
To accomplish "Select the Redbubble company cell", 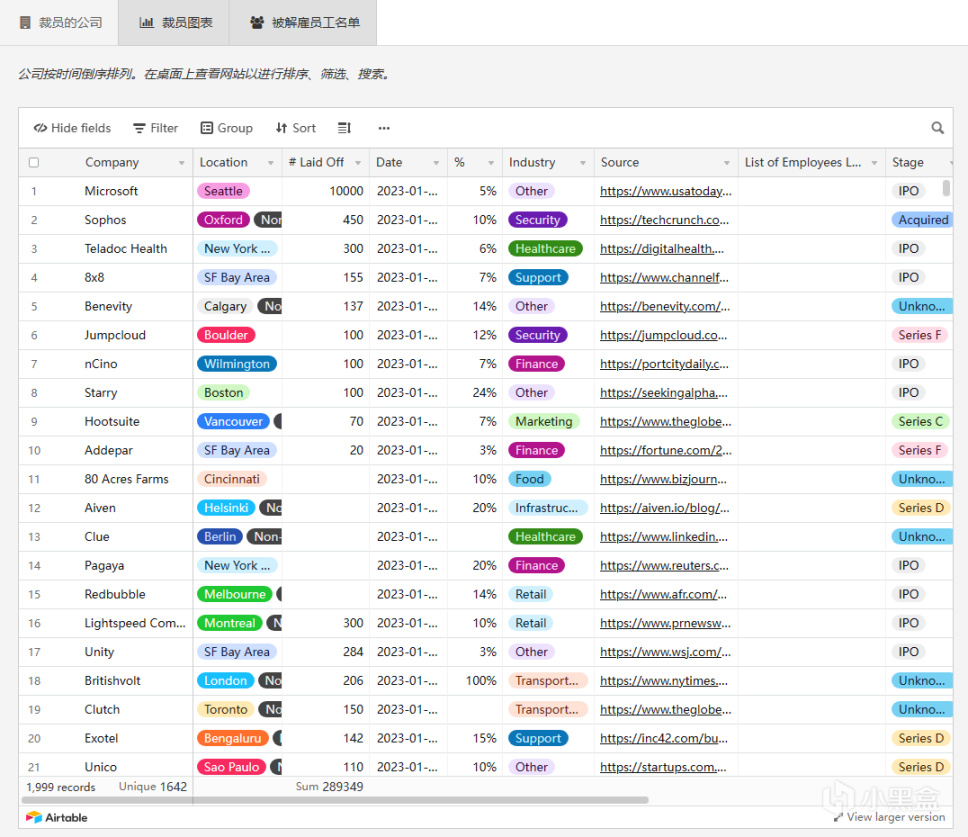I will [x=115, y=594].
